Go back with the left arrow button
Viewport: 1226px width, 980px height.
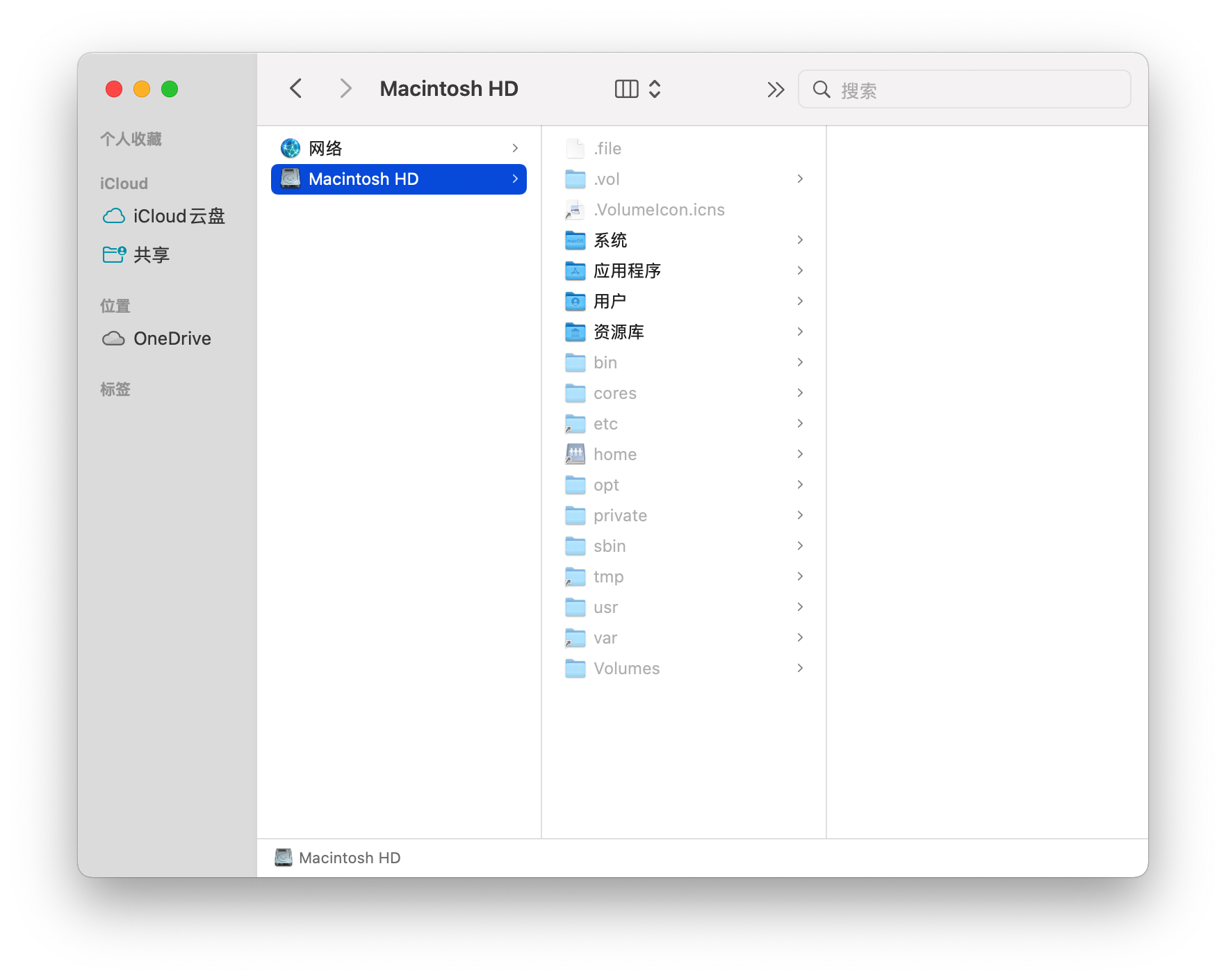tap(296, 89)
